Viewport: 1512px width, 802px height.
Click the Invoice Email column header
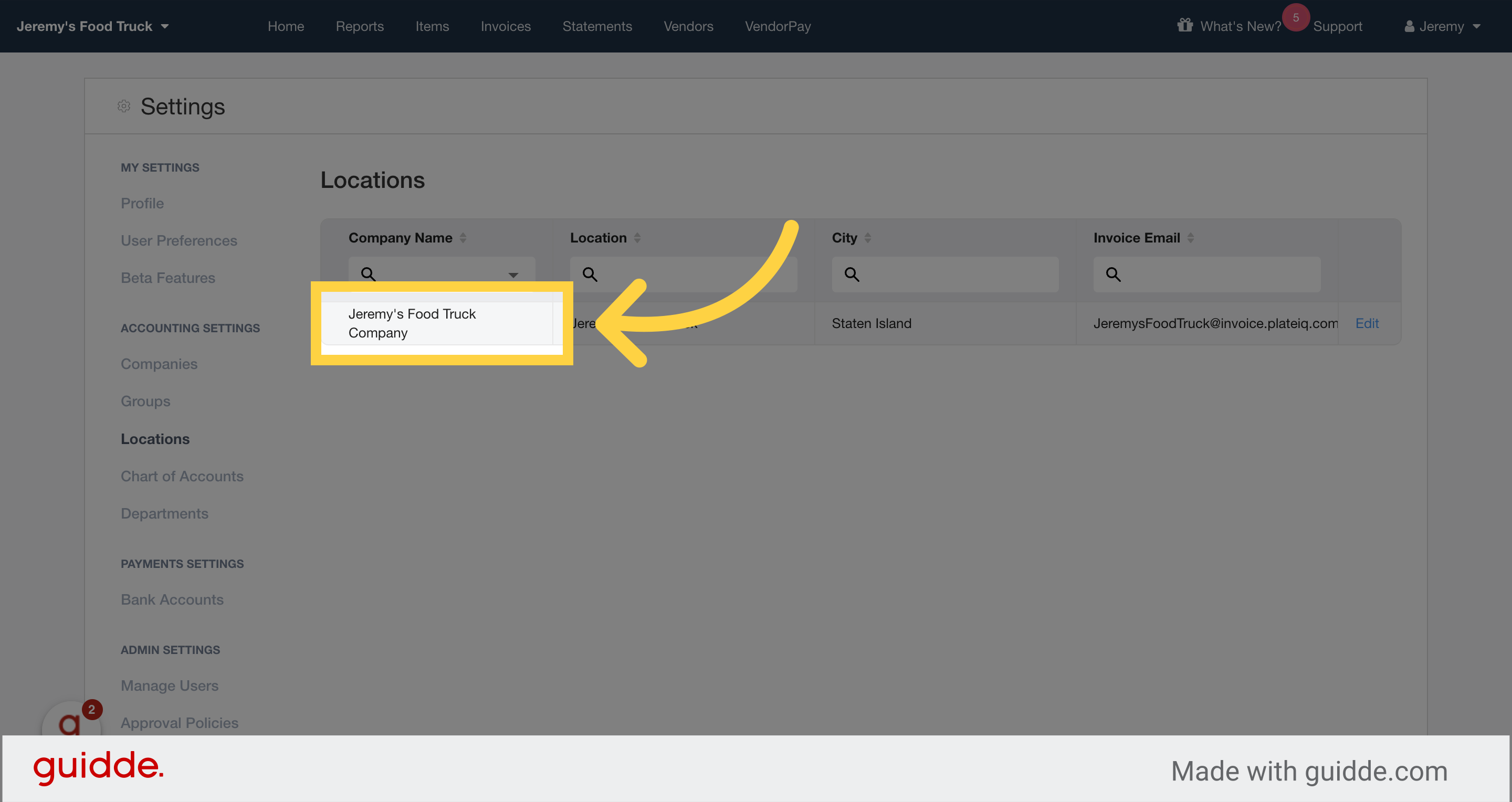click(x=1136, y=238)
